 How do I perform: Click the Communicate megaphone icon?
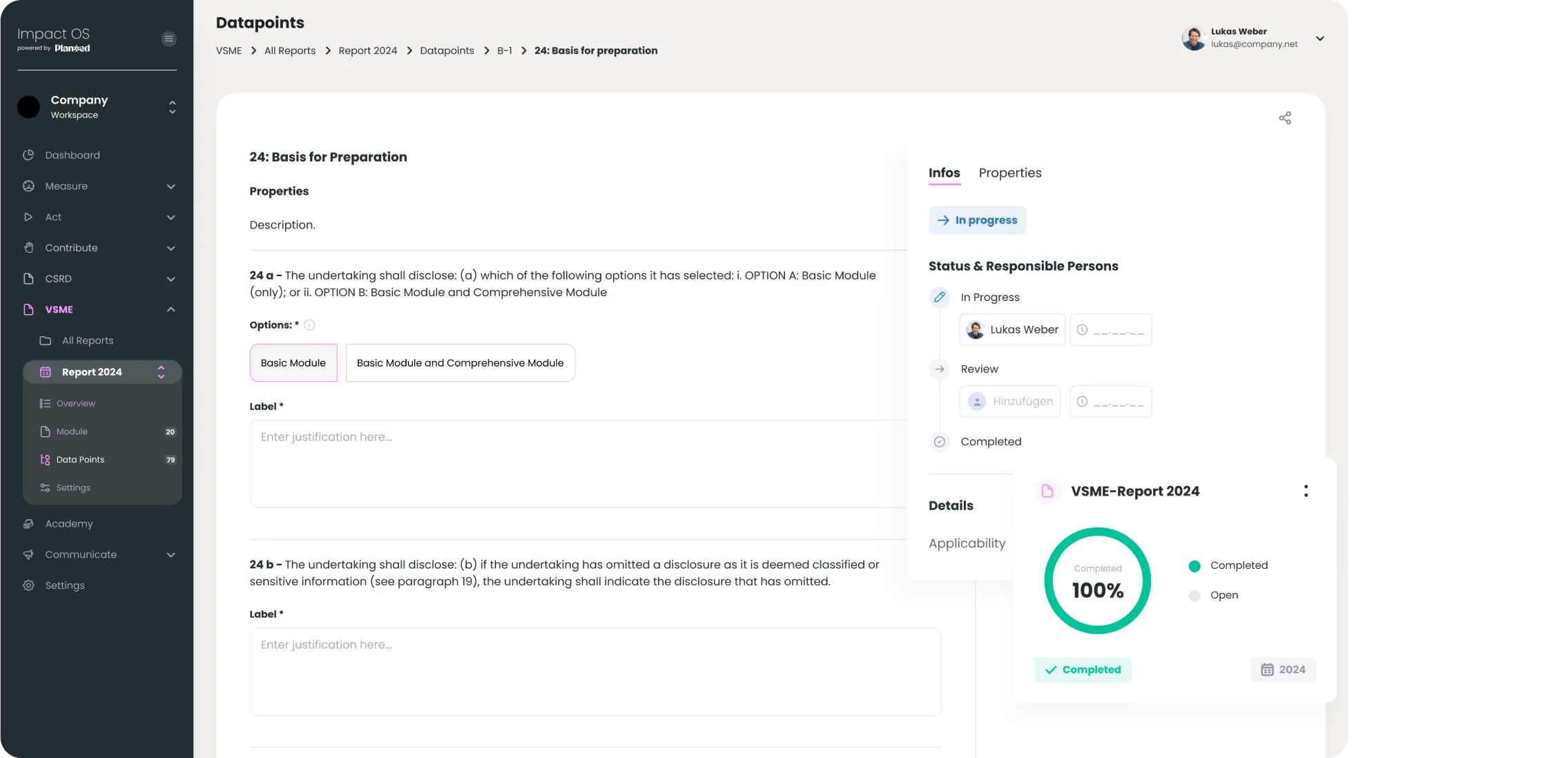tap(28, 554)
